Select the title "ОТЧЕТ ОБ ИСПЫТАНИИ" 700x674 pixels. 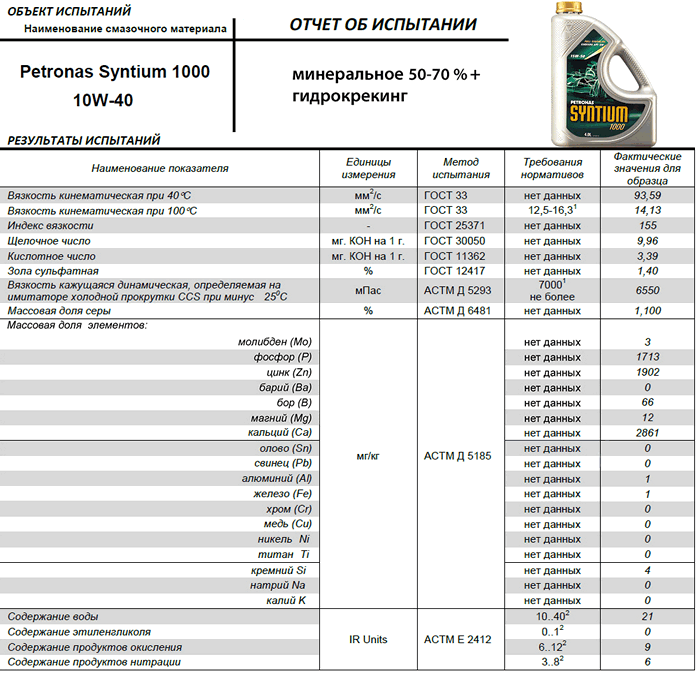pos(383,25)
